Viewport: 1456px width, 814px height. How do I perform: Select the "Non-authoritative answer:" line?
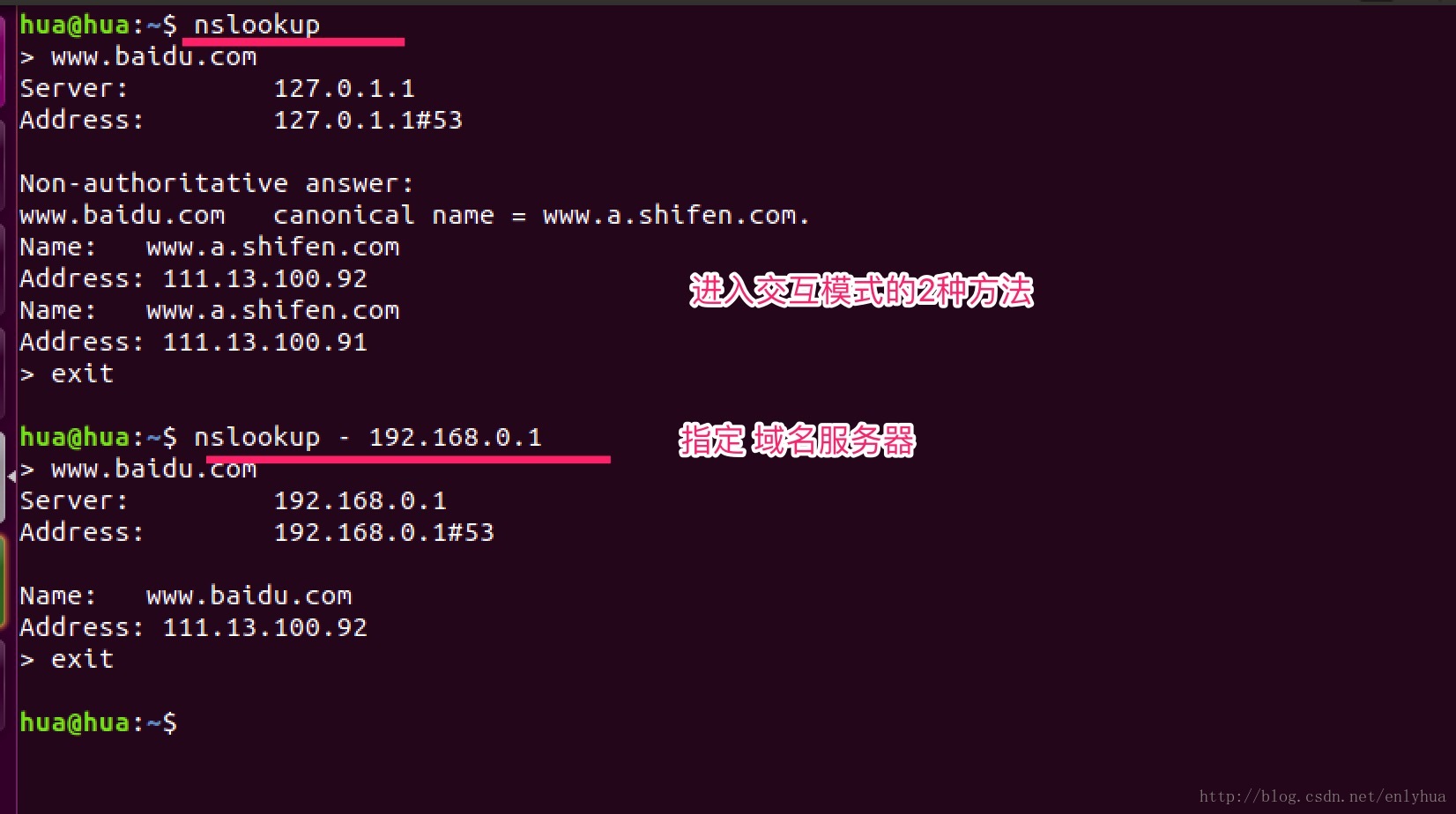[x=217, y=183]
